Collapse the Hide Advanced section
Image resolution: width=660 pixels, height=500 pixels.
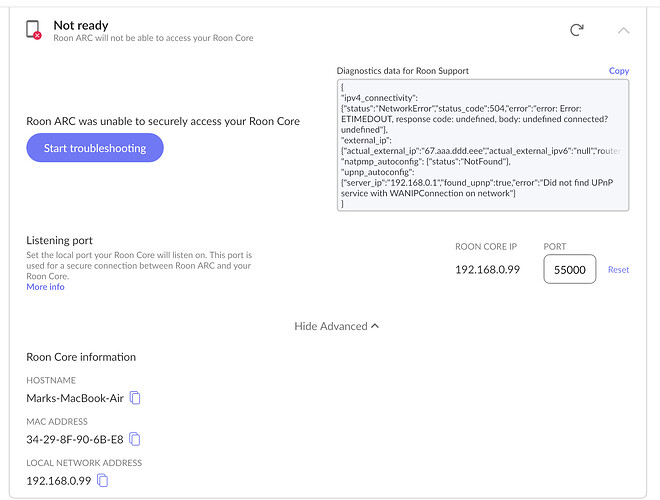click(336, 326)
